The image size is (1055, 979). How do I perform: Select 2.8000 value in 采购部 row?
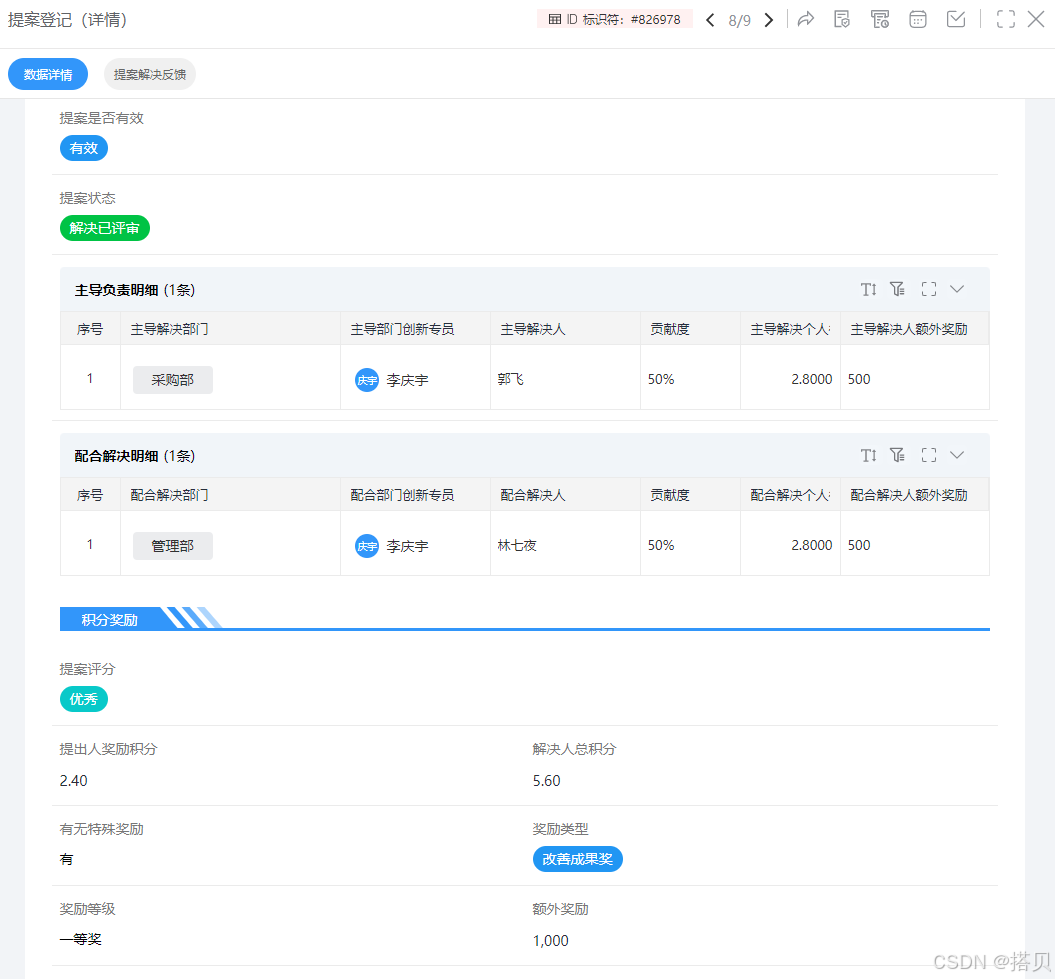coord(790,379)
